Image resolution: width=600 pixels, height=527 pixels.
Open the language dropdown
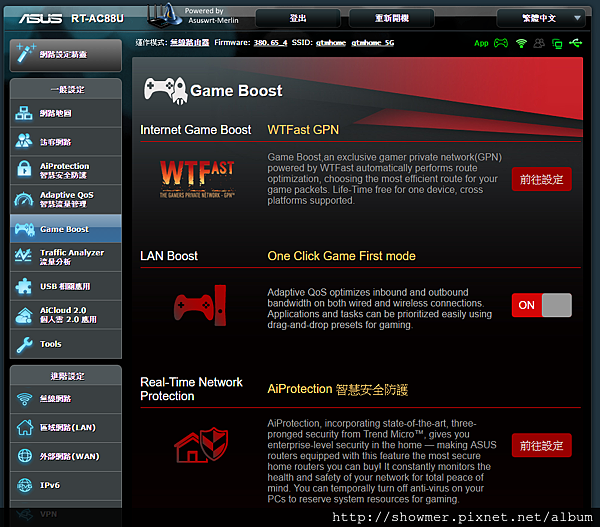click(541, 18)
